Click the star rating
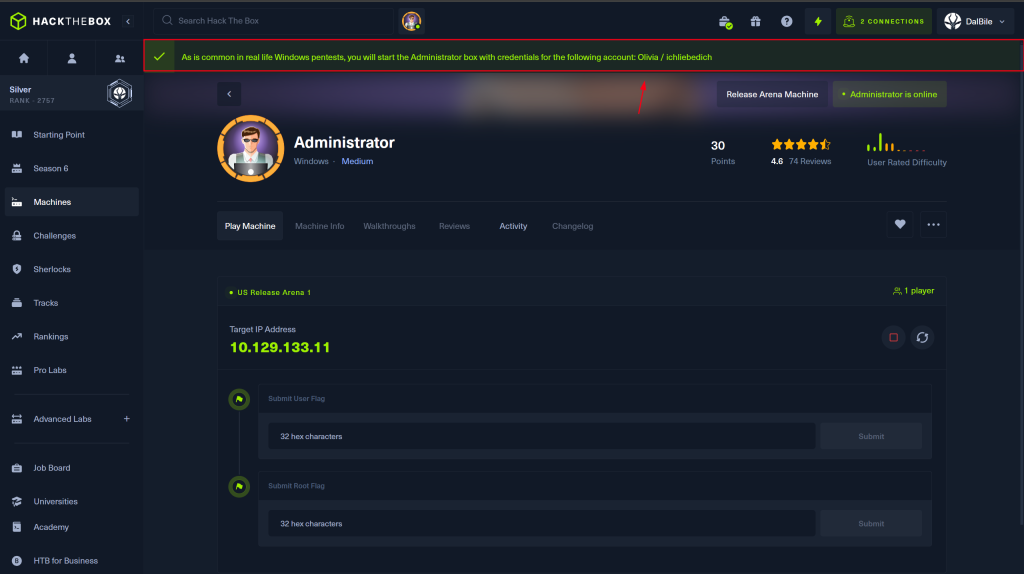 [x=801, y=144]
